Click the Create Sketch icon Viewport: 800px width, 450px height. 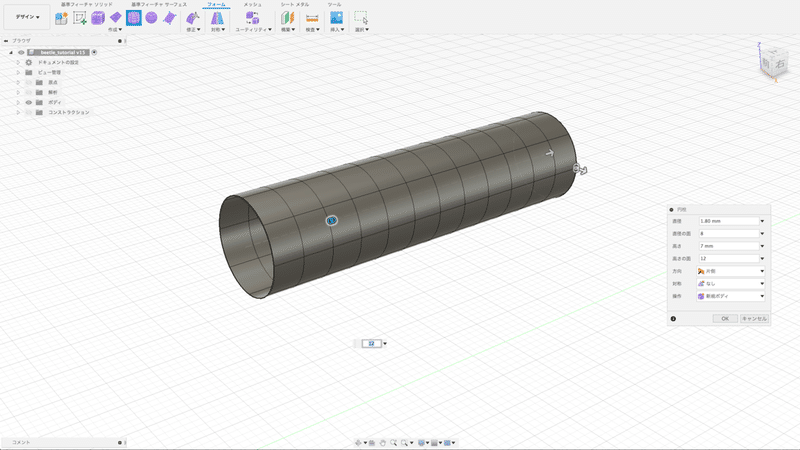coord(80,18)
